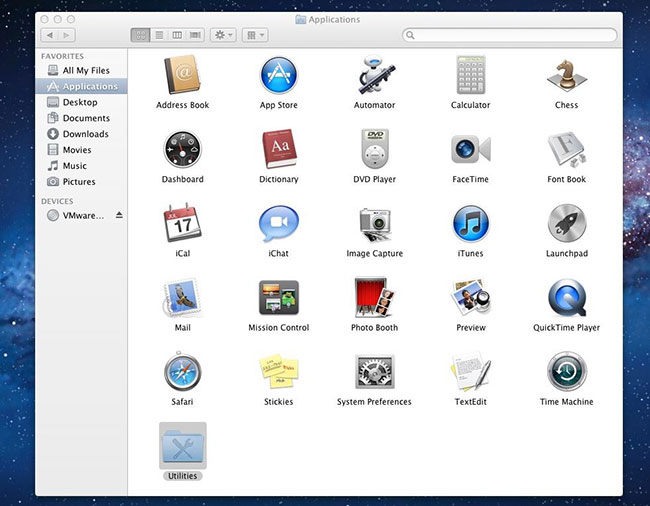Image resolution: width=650 pixels, height=506 pixels.
Task: Open the gear Action menu dropdown
Action: [223, 35]
